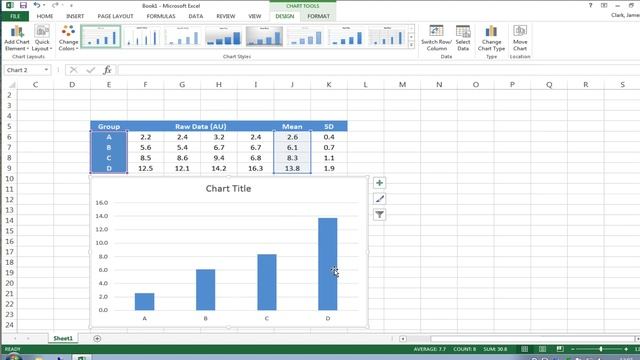
Task: Select row 15 header
Action: click(x=9, y=231)
